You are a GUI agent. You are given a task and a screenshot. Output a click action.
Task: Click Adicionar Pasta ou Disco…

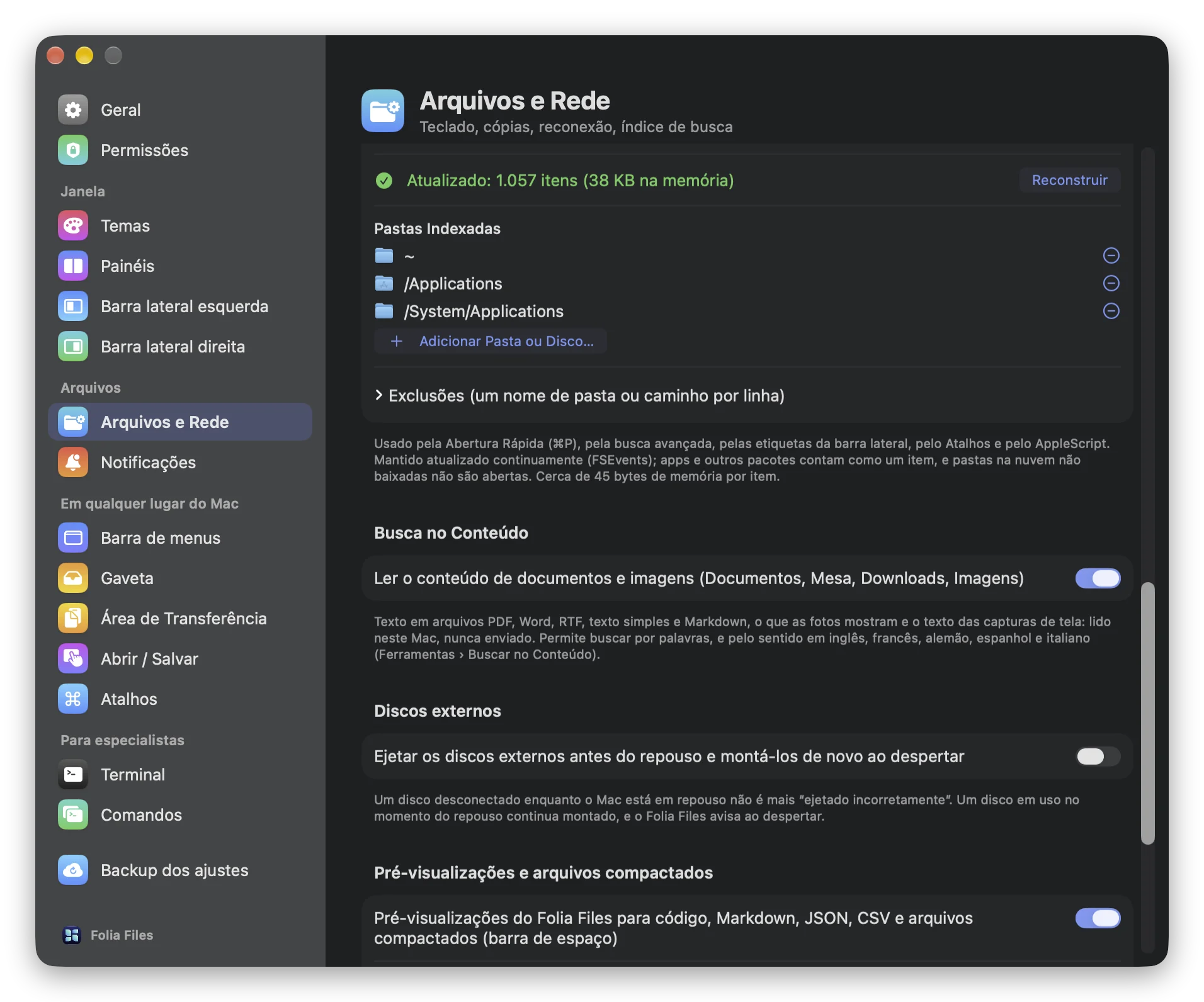coord(491,341)
